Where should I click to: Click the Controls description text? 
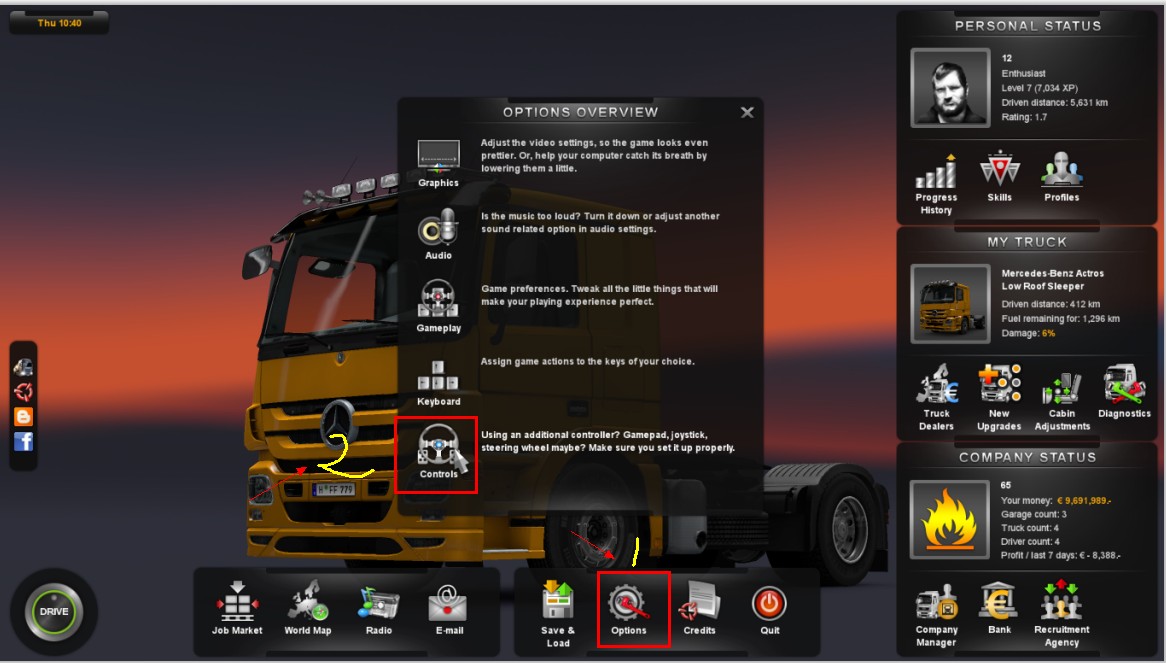click(x=608, y=442)
